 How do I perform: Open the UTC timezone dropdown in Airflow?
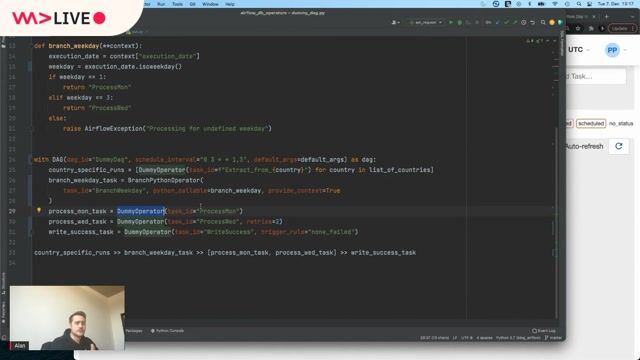coord(579,50)
